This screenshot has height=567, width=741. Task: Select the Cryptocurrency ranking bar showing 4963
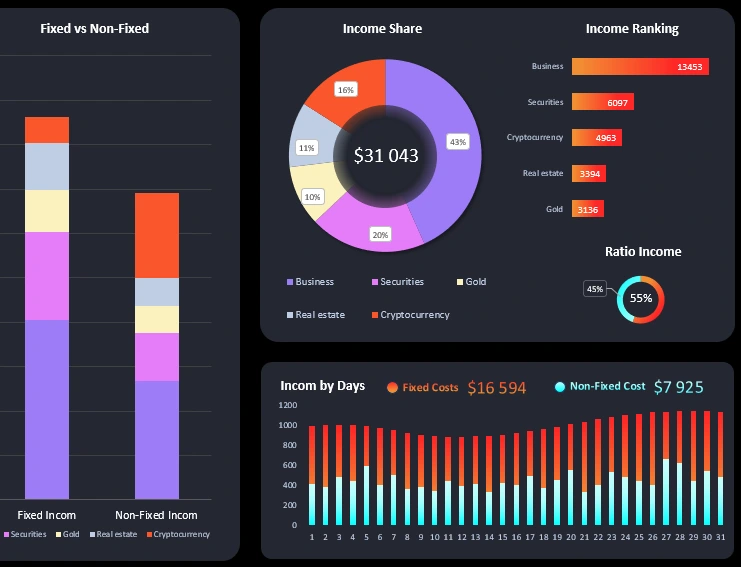click(x=597, y=137)
